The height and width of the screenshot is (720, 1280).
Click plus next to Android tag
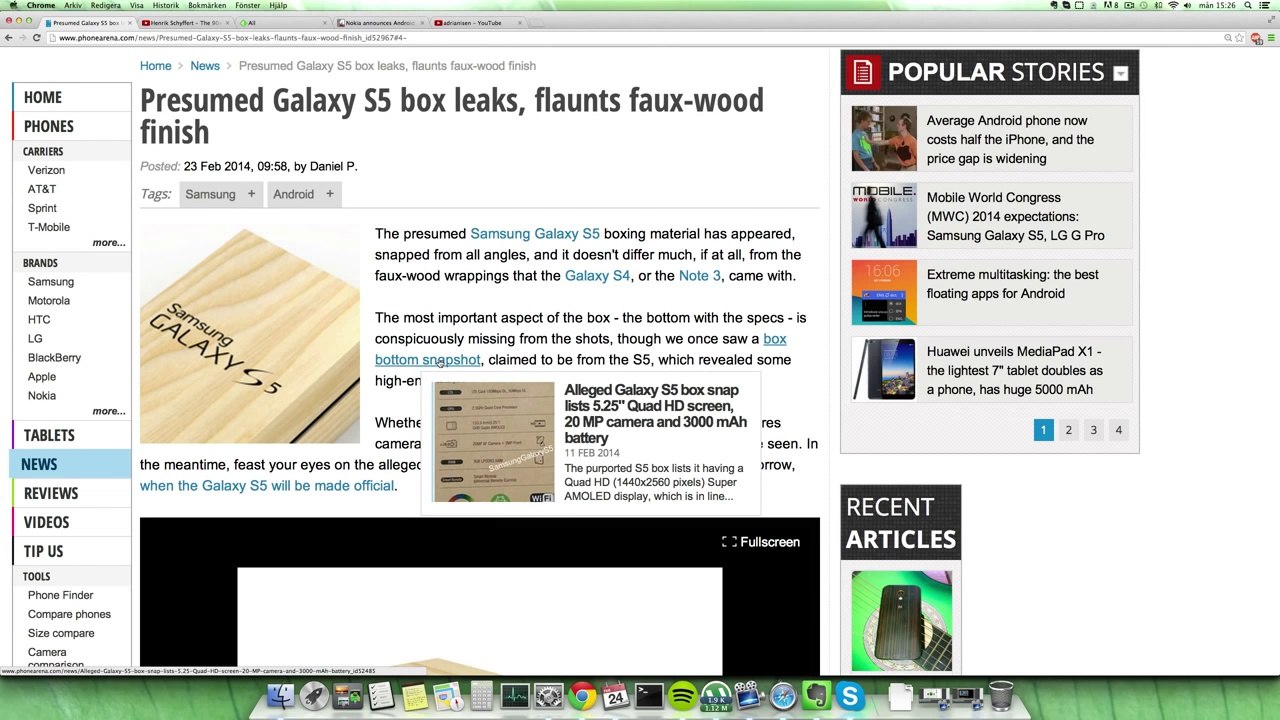[329, 194]
